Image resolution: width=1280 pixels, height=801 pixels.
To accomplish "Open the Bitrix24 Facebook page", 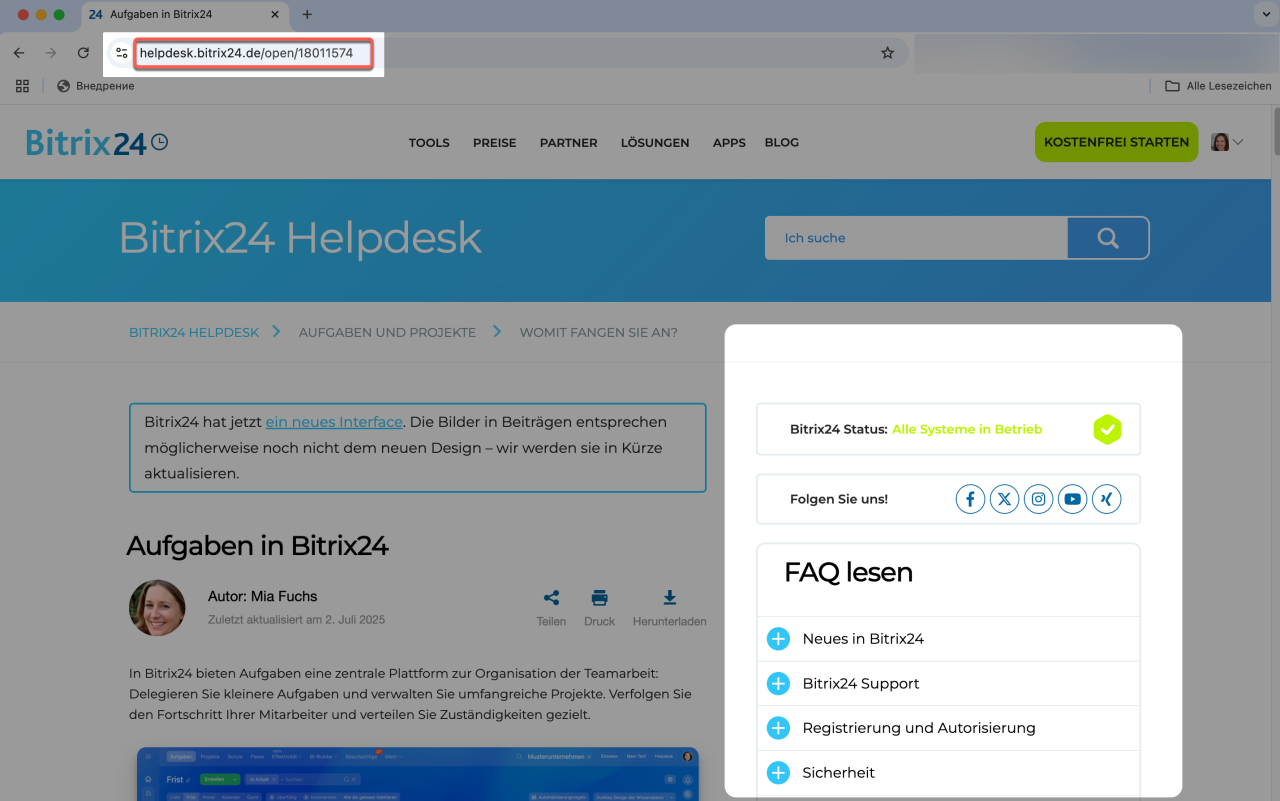I will coord(970,499).
